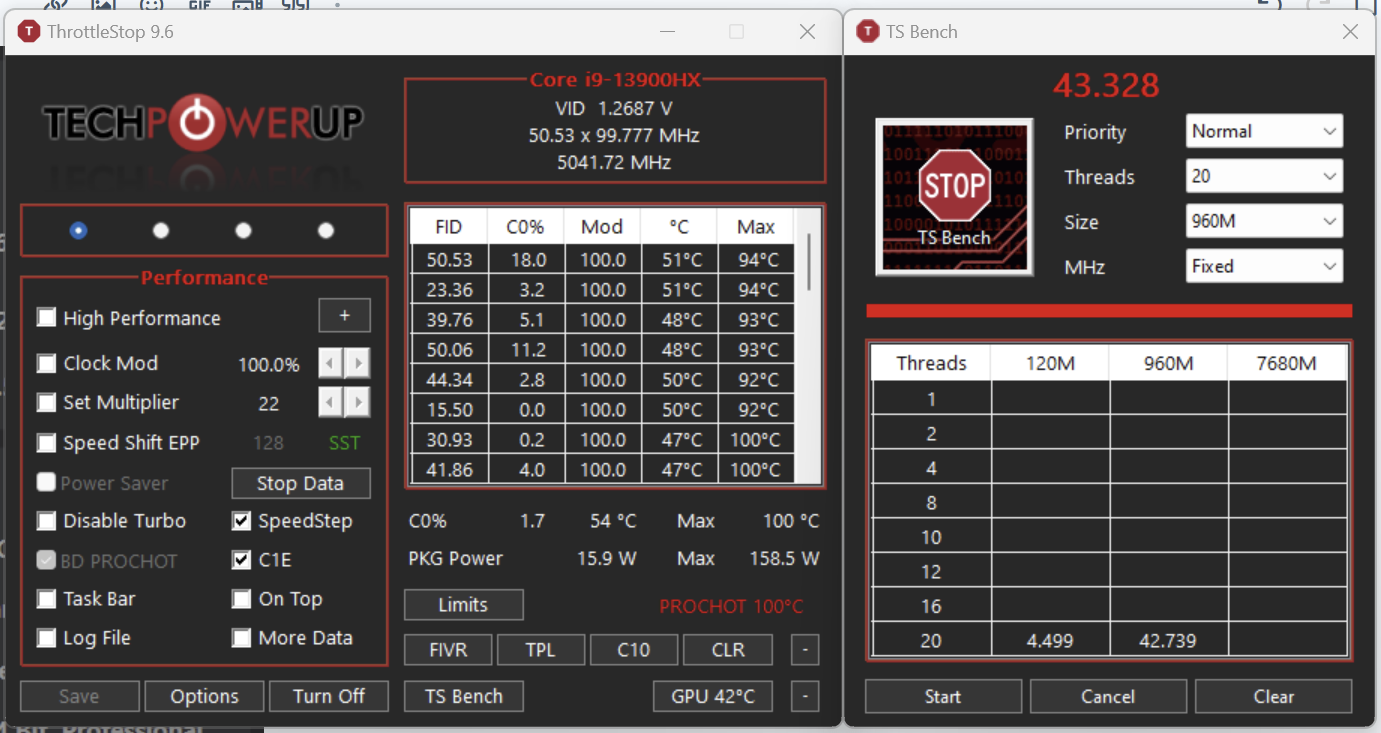Click the 7680M column header
1381x733 pixels.
[x=1287, y=363]
